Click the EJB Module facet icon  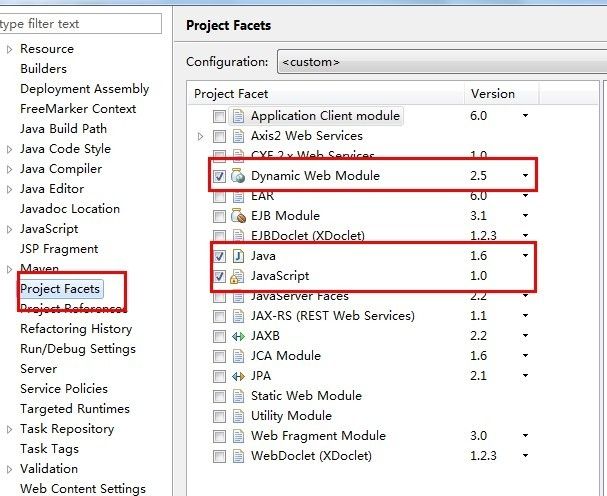[238, 216]
